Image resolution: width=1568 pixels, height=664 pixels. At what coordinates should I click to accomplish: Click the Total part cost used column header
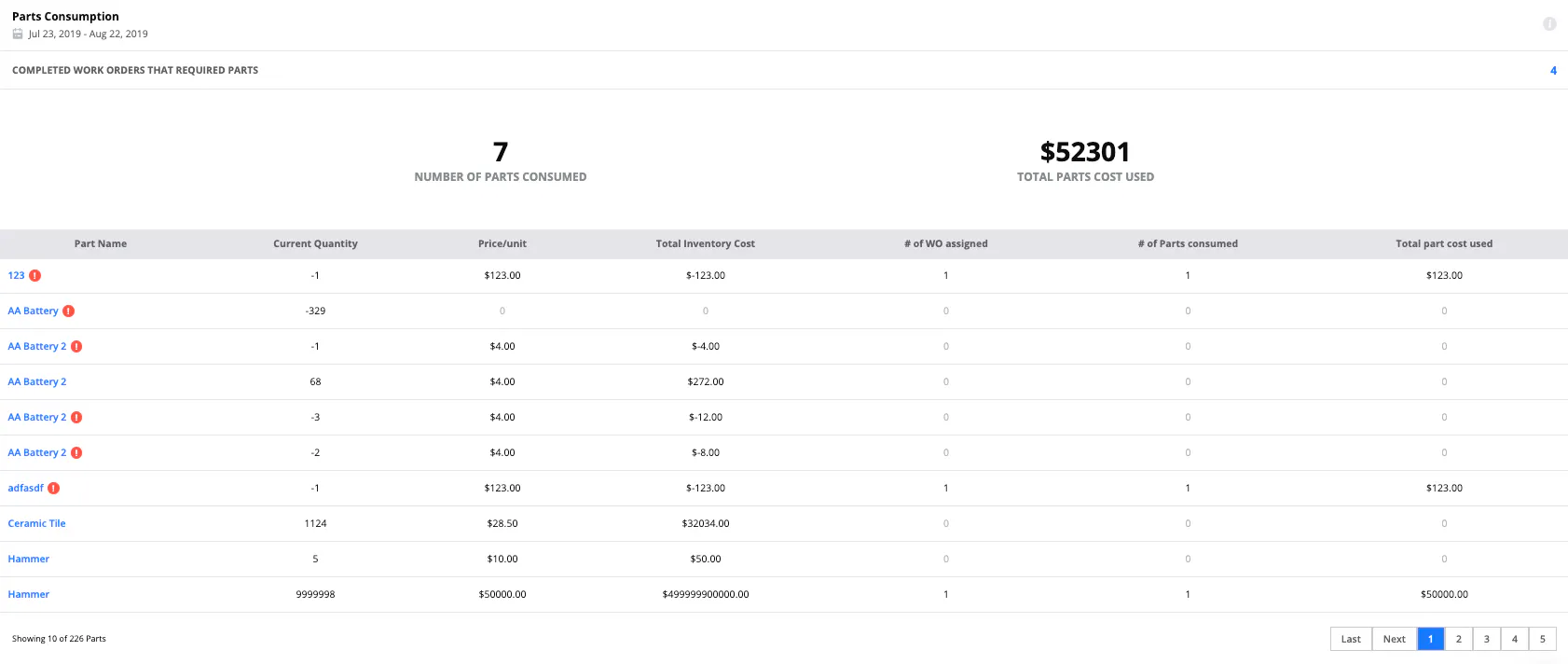1444,243
